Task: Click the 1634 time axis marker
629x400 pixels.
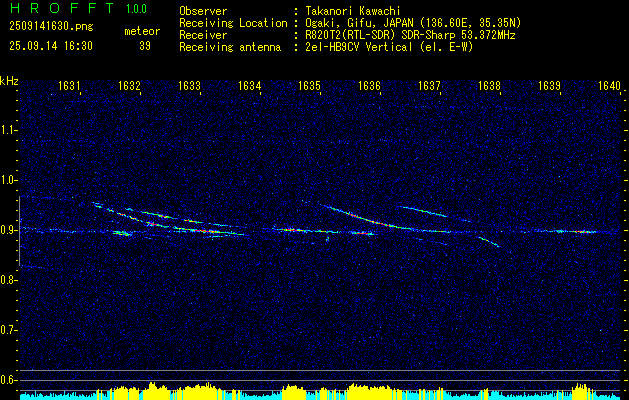Action: pyautogui.click(x=250, y=85)
